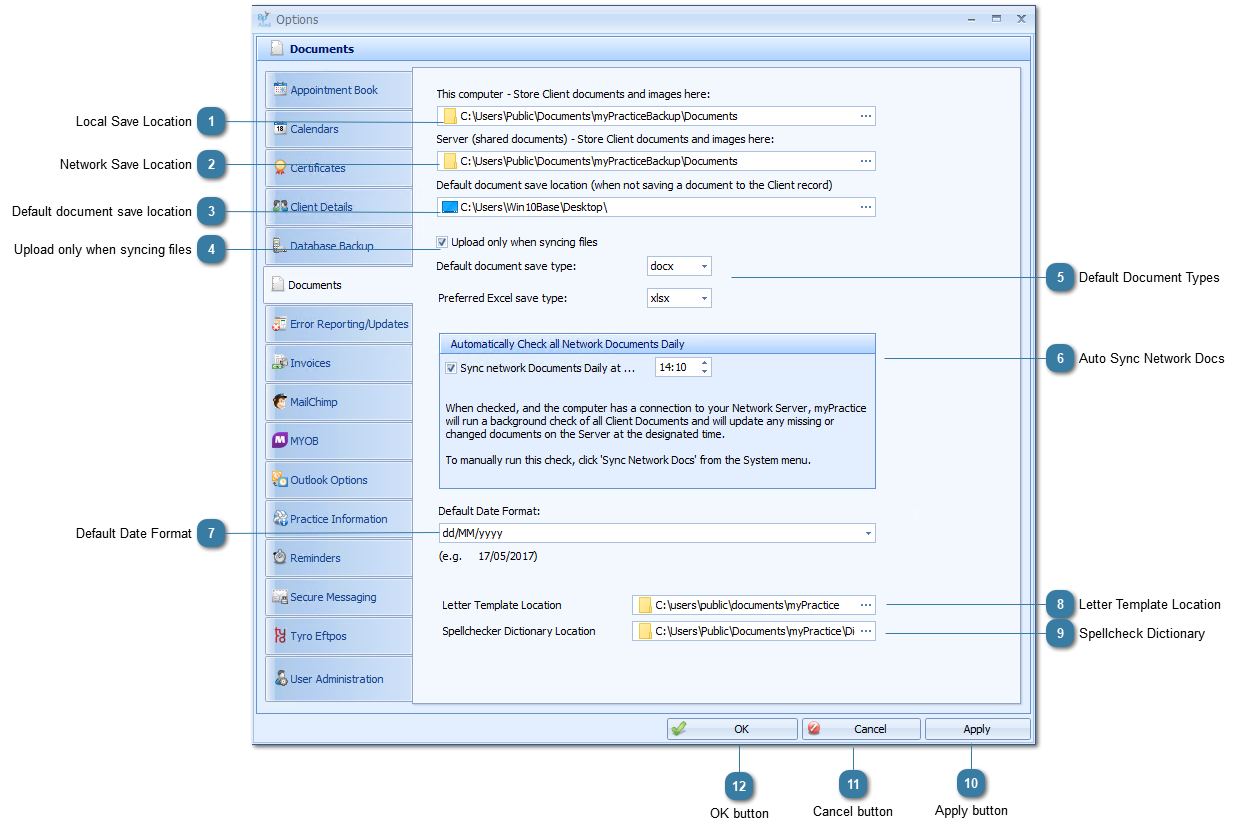Click the OK button
The width and height of the screenshot is (1241, 837).
coord(732,729)
